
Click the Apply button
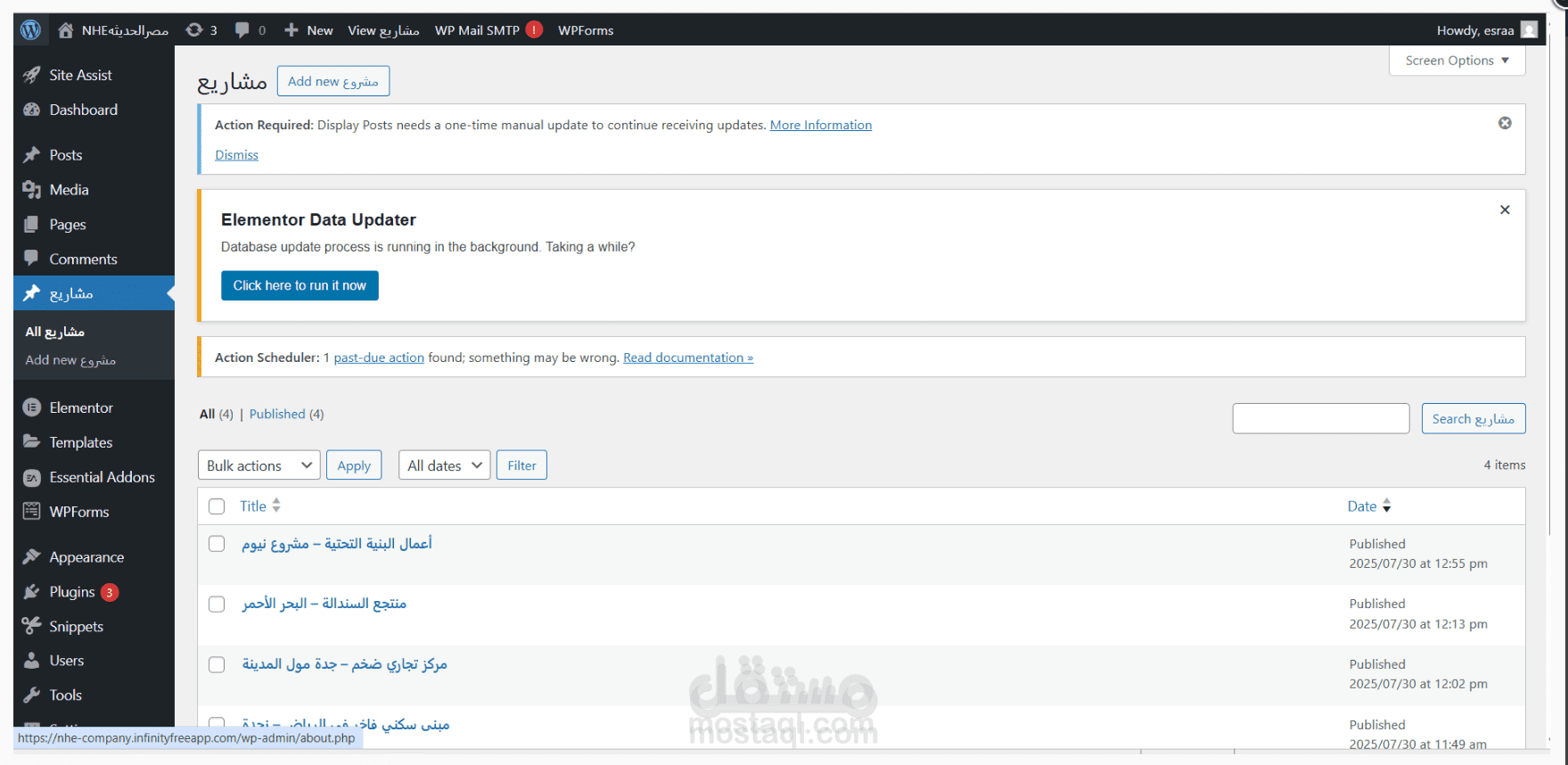[x=354, y=465]
